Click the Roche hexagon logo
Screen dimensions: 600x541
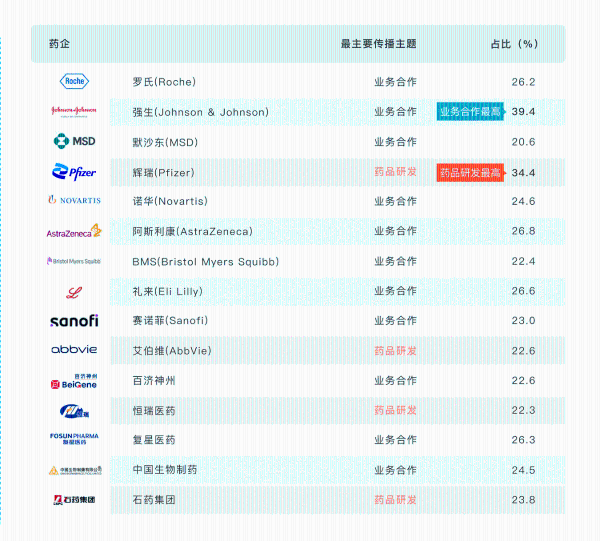pyautogui.click(x=74, y=81)
